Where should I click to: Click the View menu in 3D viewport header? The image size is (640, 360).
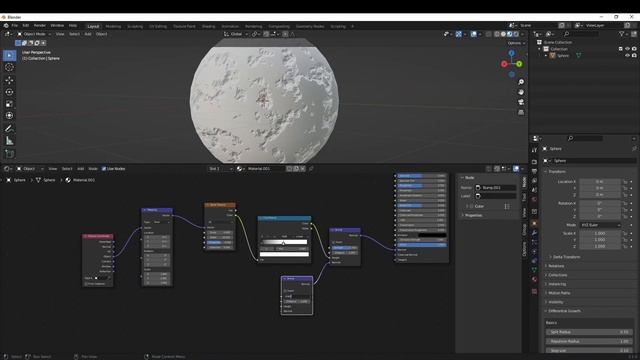pyautogui.click(x=60, y=34)
